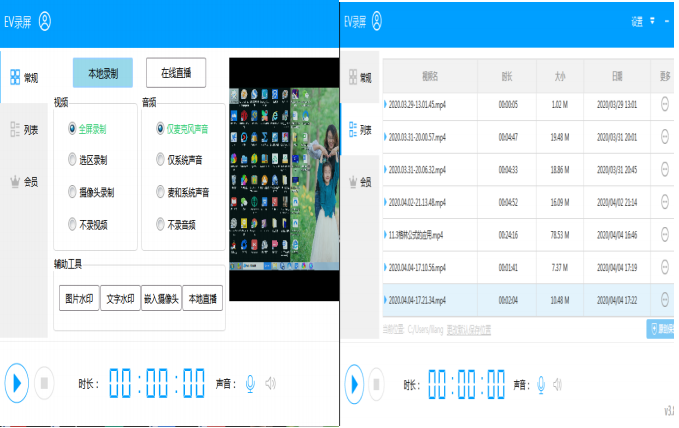Viewport: 679px width, 428px height.
Task: Click the 在线直播 button
Action: click(176, 73)
